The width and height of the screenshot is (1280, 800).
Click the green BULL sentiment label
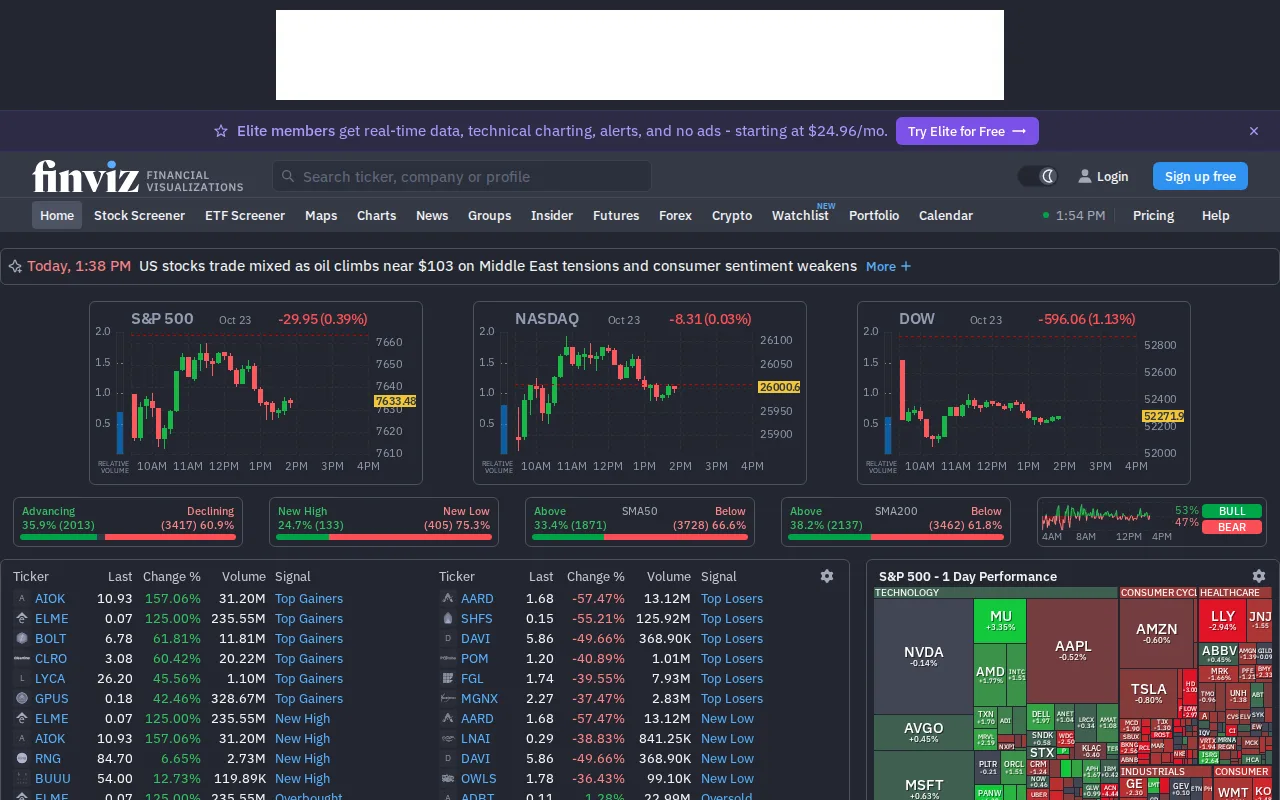(x=1232, y=511)
